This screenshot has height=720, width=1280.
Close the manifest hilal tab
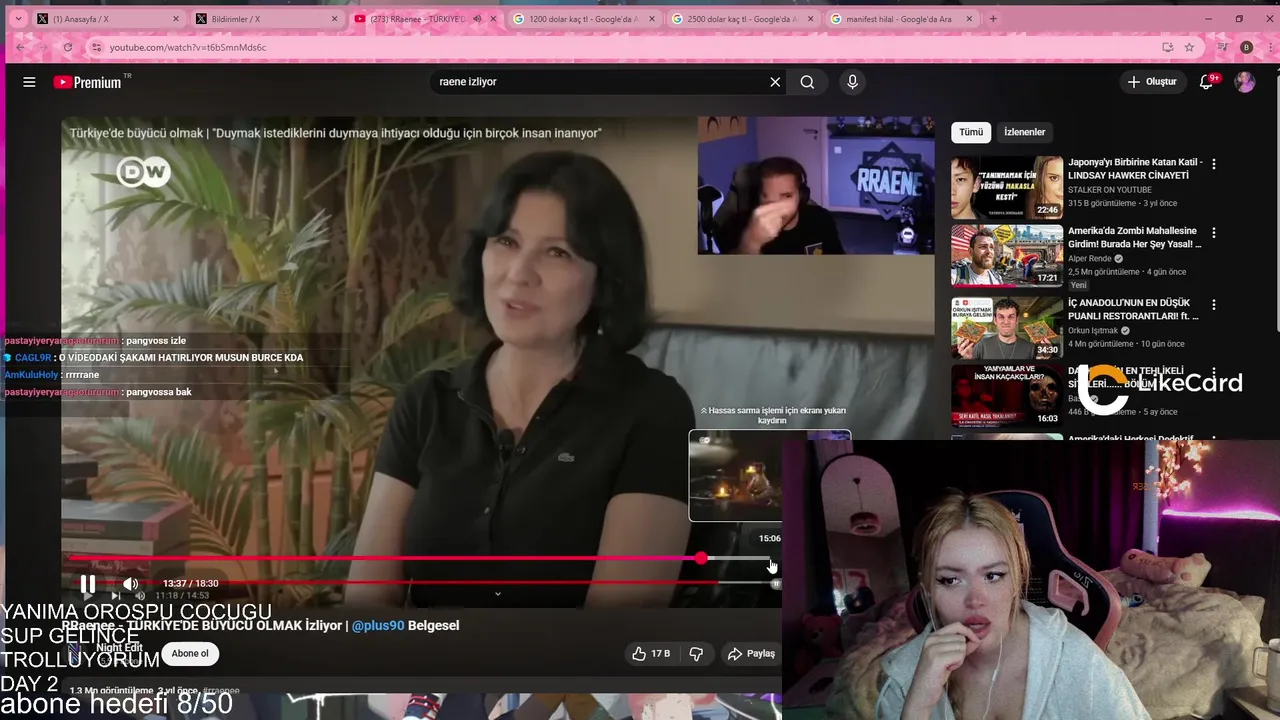[x=969, y=19]
